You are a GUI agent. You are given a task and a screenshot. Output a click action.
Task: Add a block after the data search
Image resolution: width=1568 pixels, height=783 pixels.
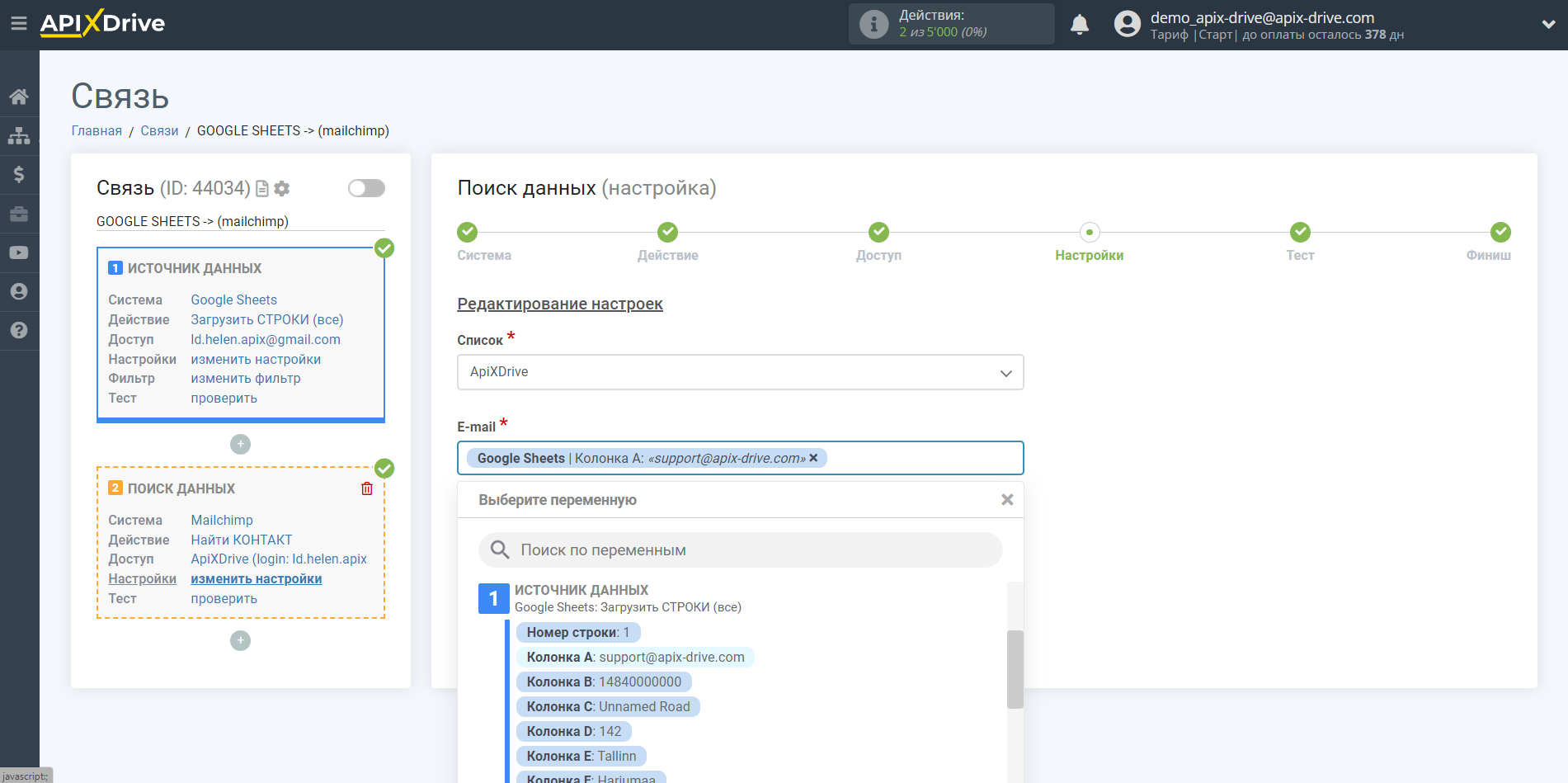pyautogui.click(x=240, y=640)
